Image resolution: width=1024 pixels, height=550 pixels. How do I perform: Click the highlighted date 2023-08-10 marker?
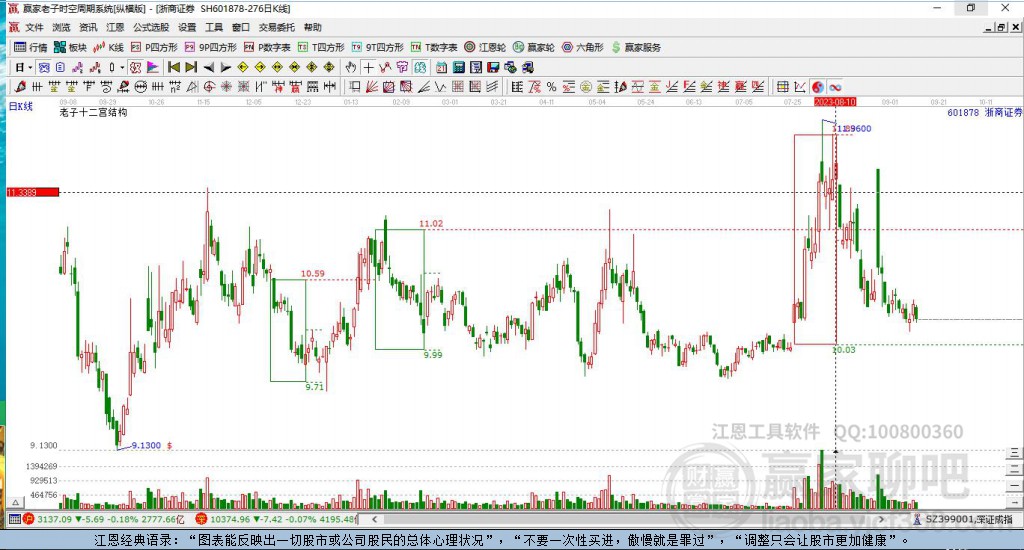click(x=835, y=102)
